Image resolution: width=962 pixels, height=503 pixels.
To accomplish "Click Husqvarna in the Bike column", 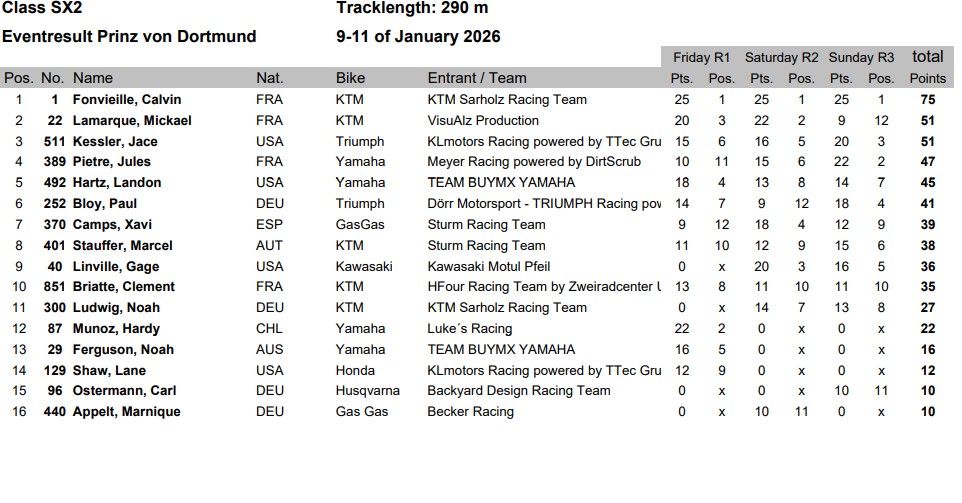I will click(x=367, y=391).
